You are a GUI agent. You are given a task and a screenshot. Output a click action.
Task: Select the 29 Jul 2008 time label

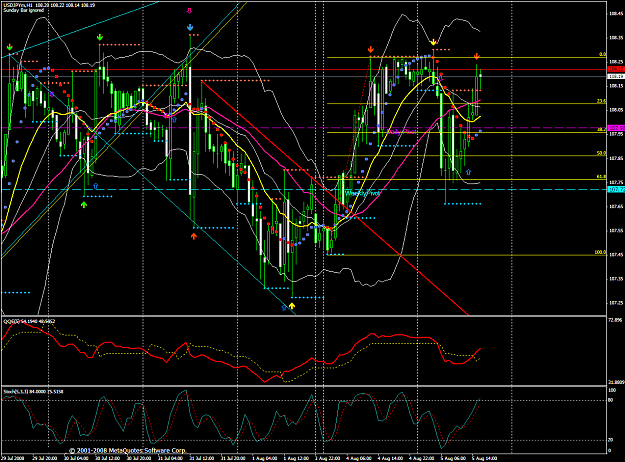[x=13, y=458]
